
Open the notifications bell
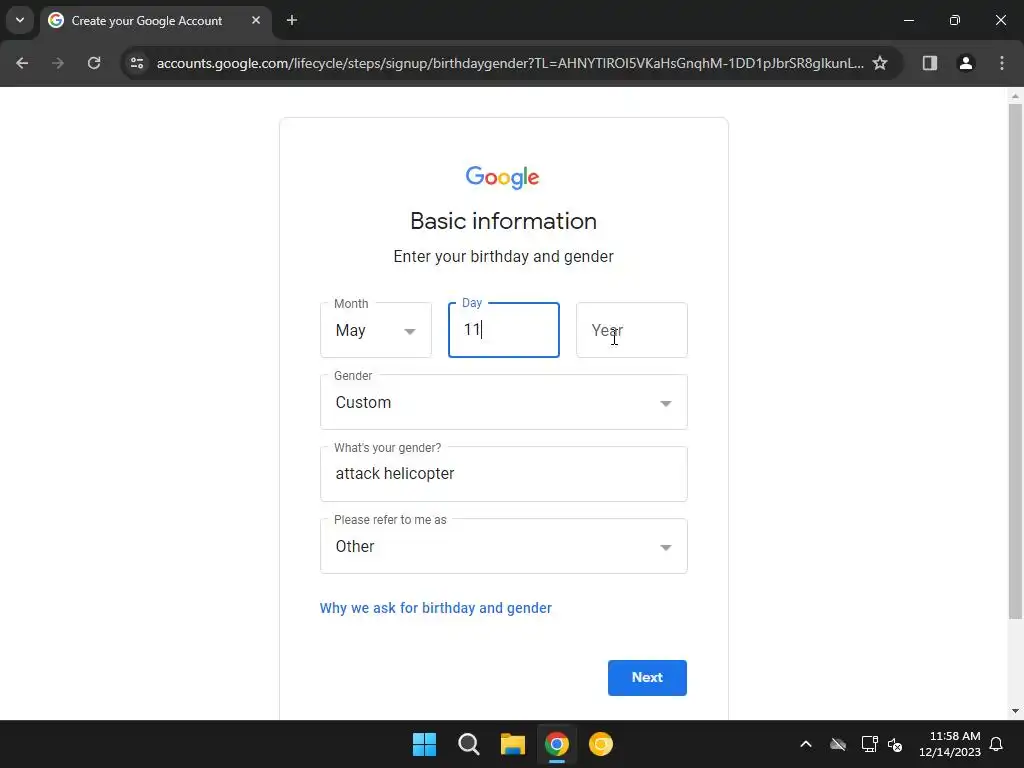pyautogui.click(x=996, y=744)
